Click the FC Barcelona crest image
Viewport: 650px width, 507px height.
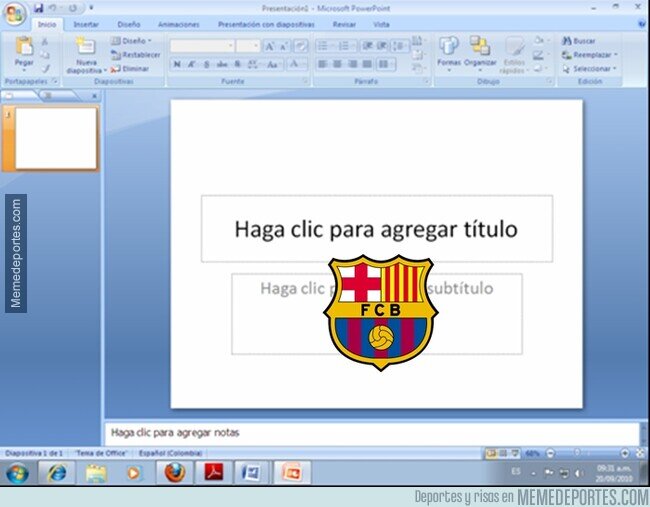pos(379,311)
